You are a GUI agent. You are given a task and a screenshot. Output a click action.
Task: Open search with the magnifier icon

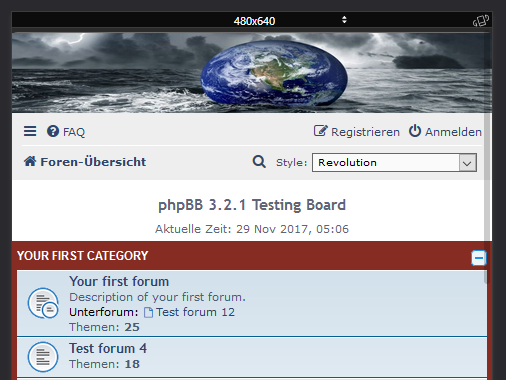(259, 162)
